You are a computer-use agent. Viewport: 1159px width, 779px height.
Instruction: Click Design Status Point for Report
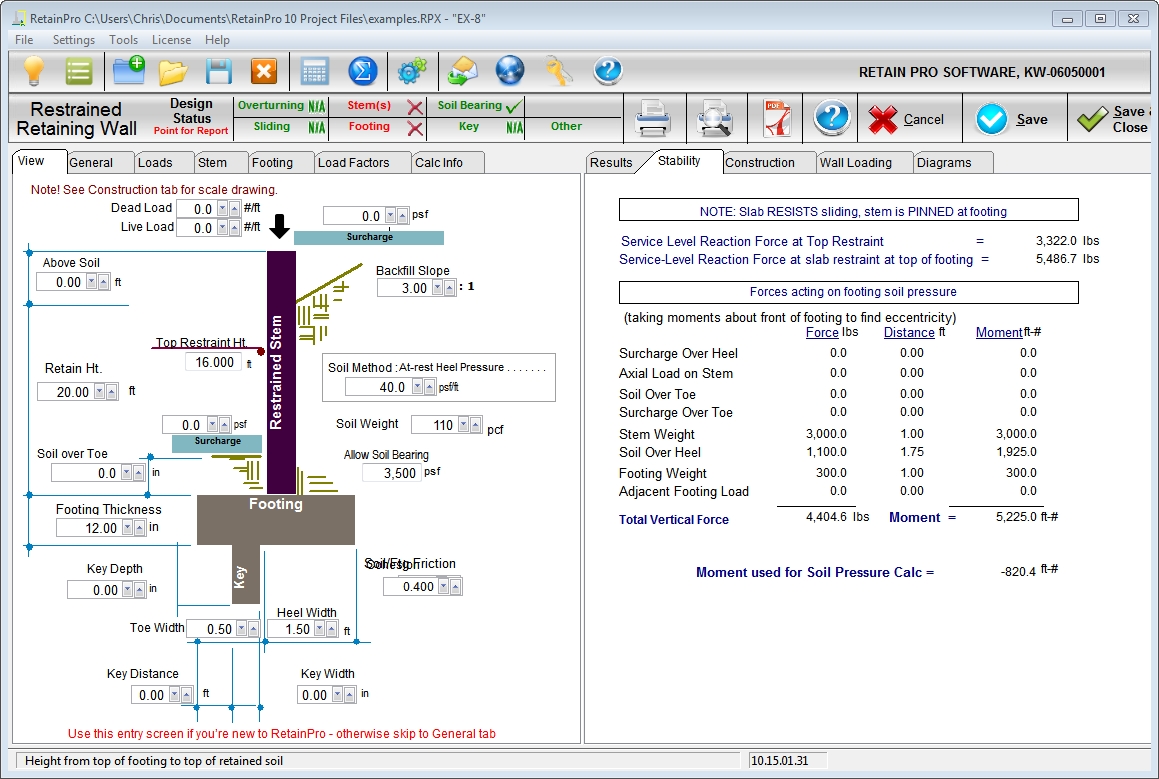tap(191, 117)
